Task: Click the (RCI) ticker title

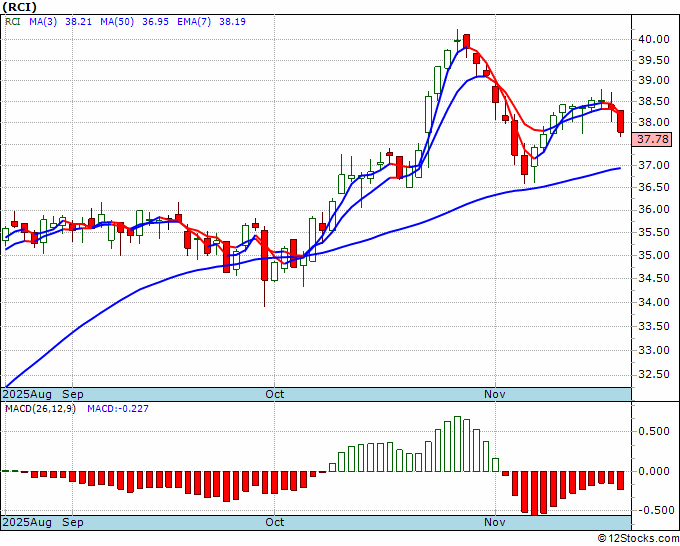Action: tap(20, 7)
